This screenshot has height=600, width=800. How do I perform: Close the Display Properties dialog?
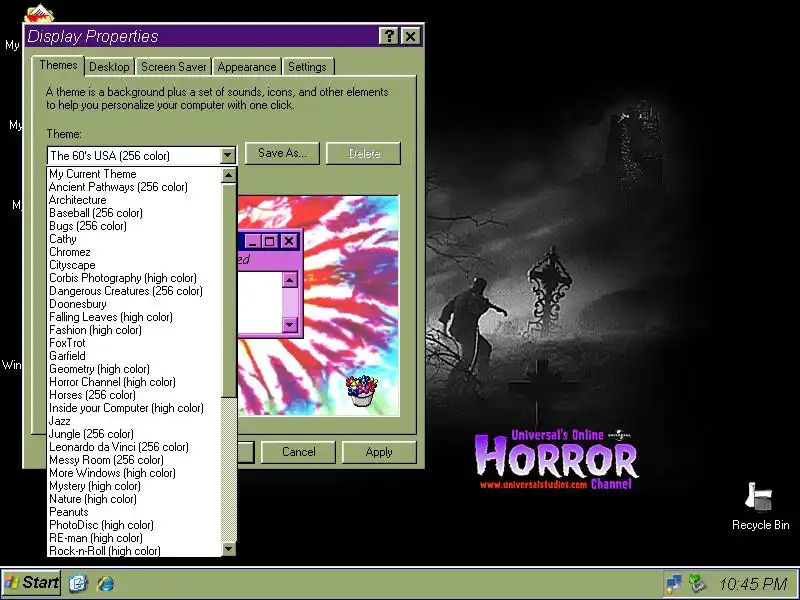[410, 36]
